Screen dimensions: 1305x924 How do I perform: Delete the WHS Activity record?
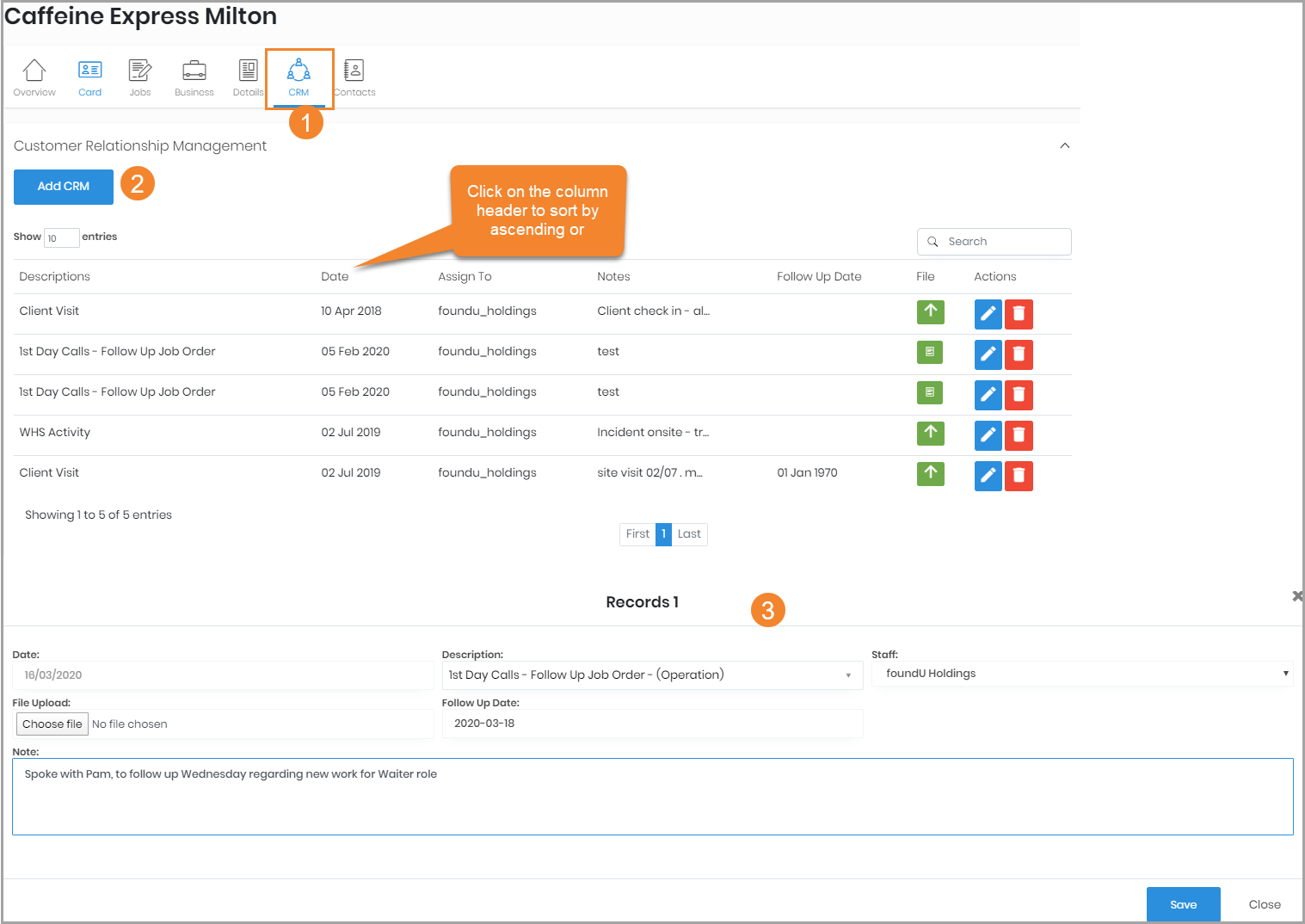point(1019,435)
